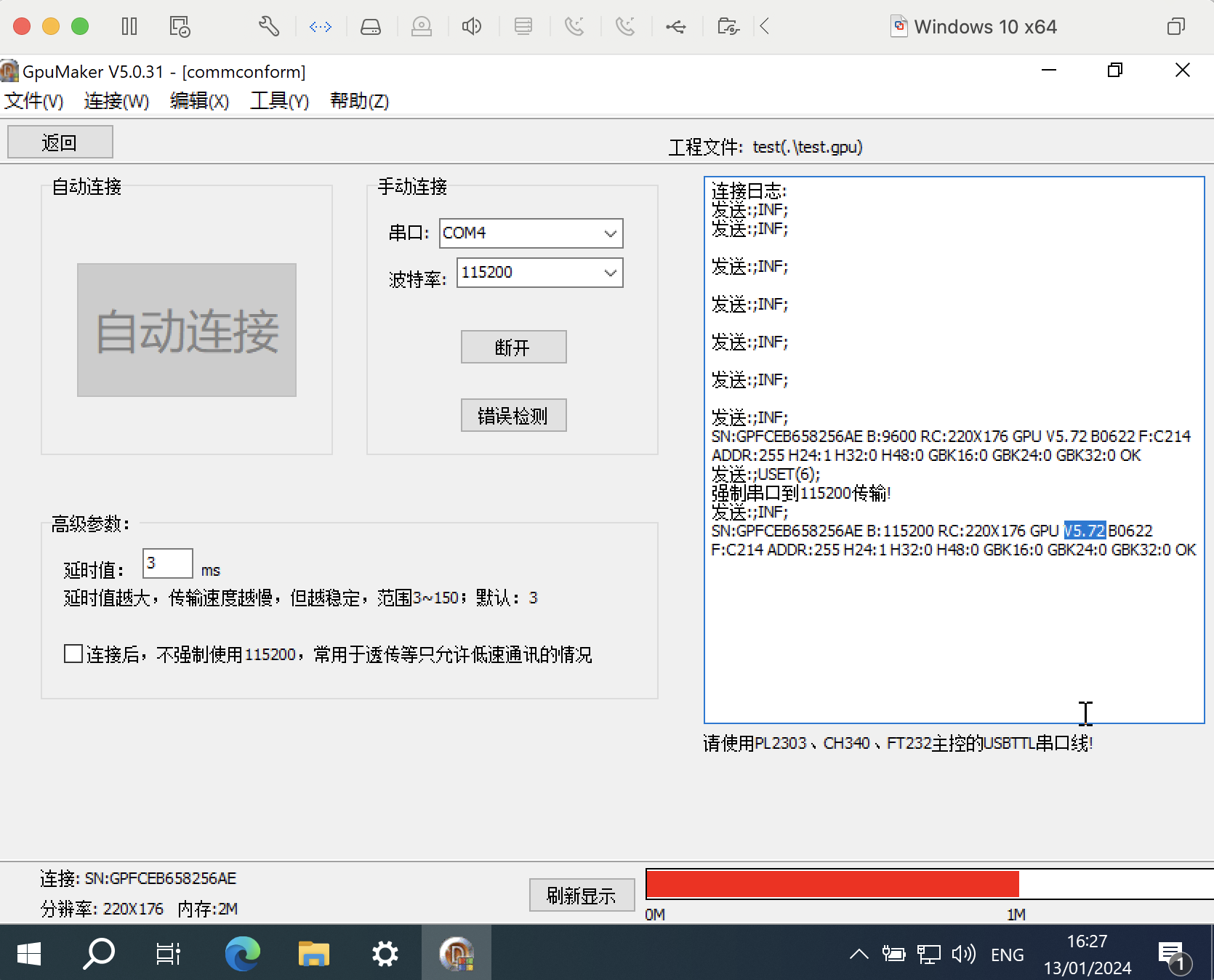Click 分辨率: 220X176 status text
This screenshot has height=980, width=1214.
pos(102,909)
